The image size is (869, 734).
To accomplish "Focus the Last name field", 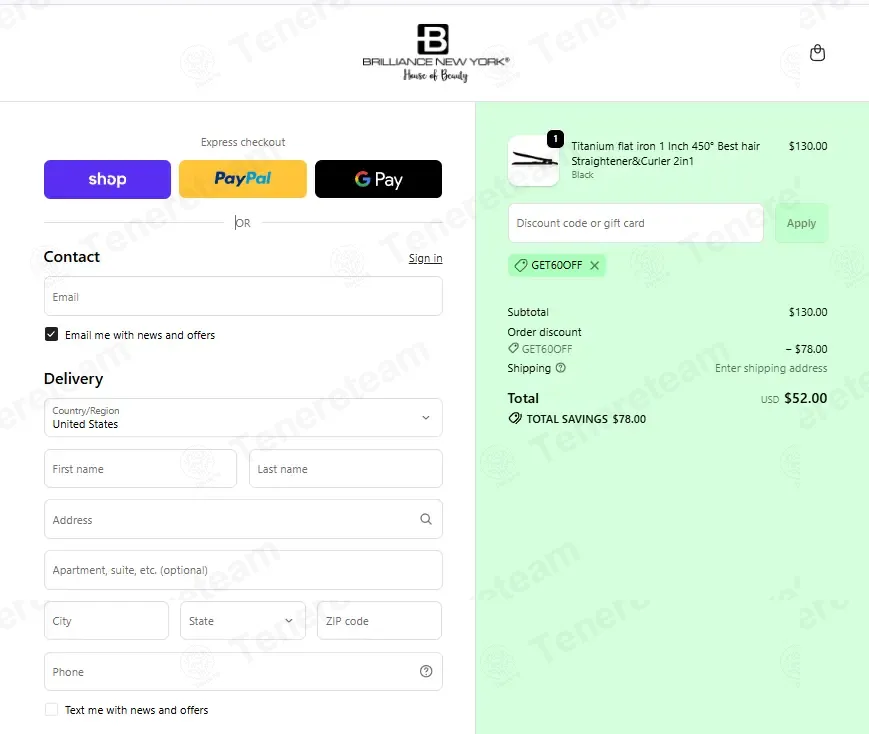I will pos(346,469).
